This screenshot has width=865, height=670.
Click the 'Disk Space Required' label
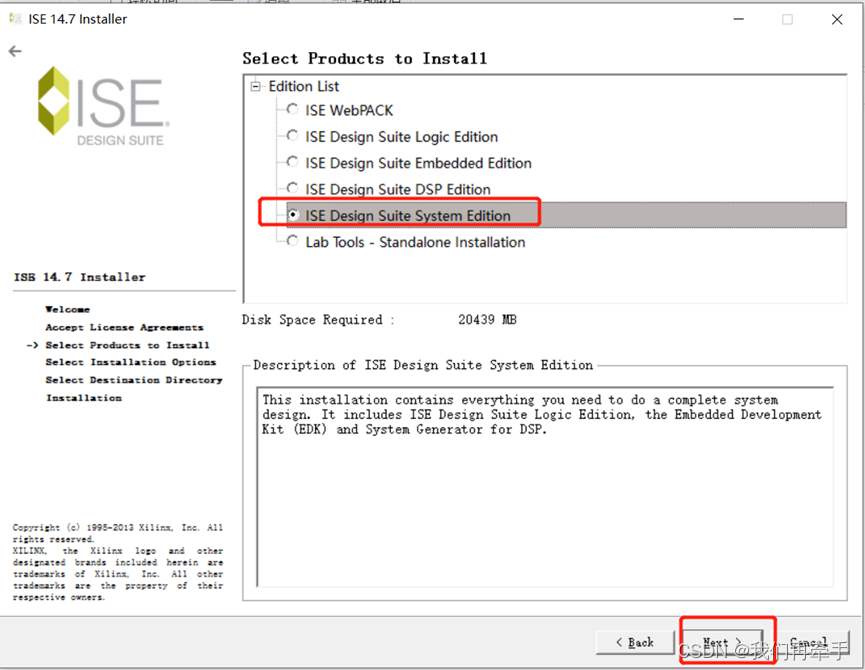click(318, 320)
